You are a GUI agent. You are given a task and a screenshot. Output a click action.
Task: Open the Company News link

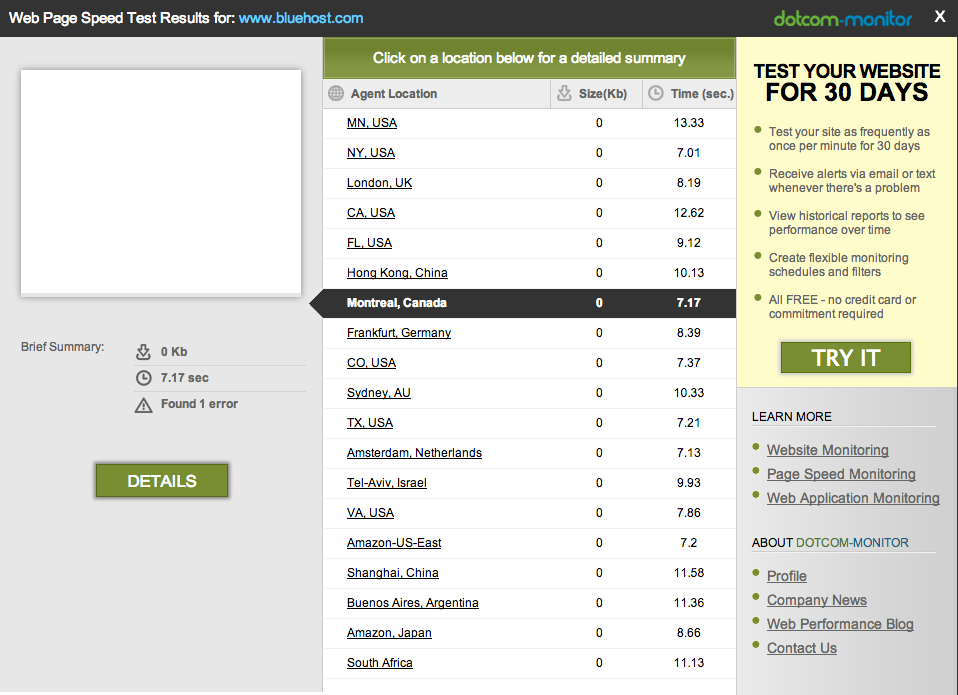coord(817,600)
